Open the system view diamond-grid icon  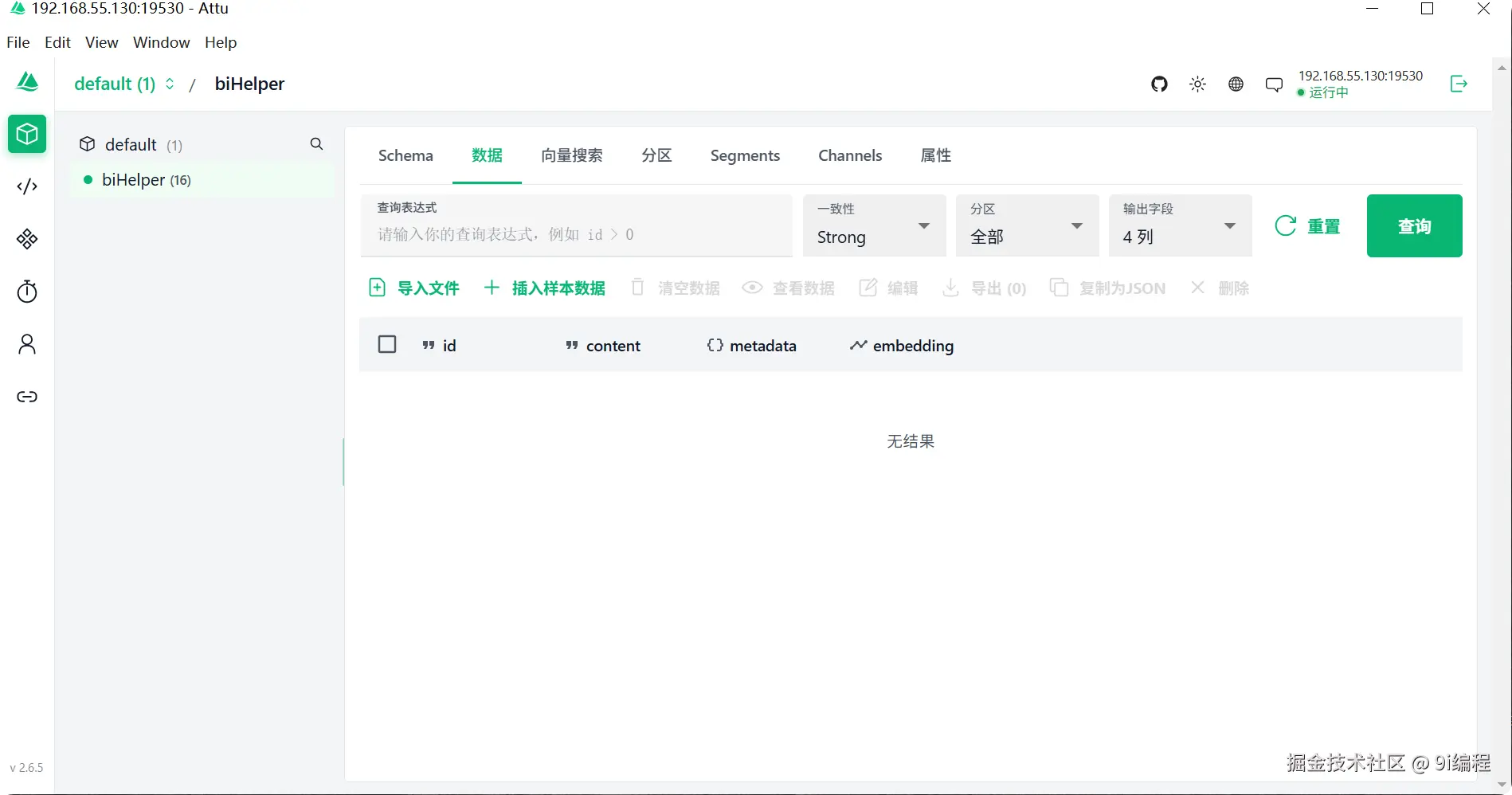click(27, 239)
